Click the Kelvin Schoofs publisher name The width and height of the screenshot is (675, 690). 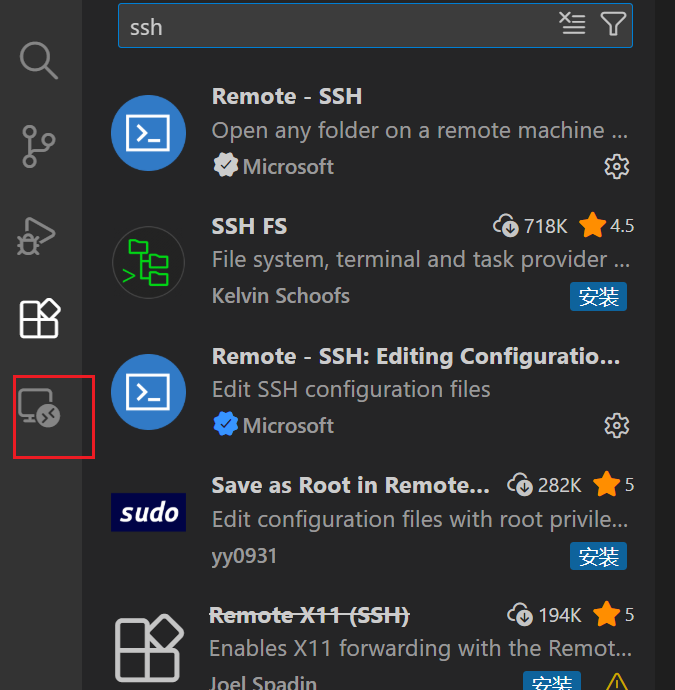(281, 296)
